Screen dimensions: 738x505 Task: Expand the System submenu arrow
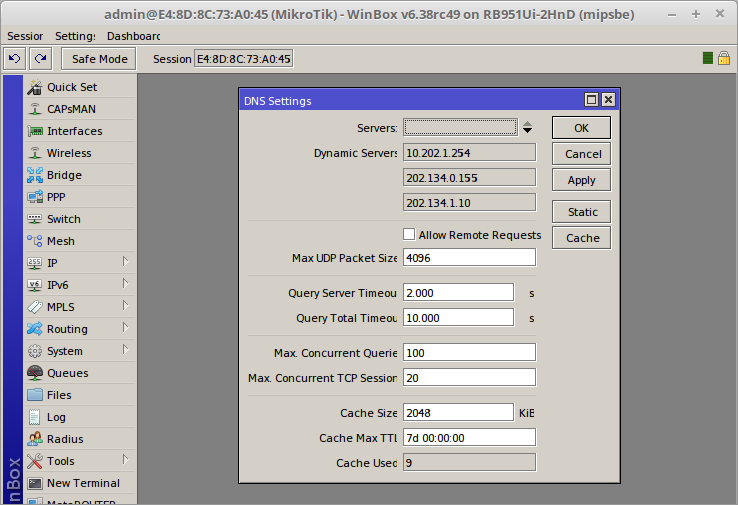125,350
